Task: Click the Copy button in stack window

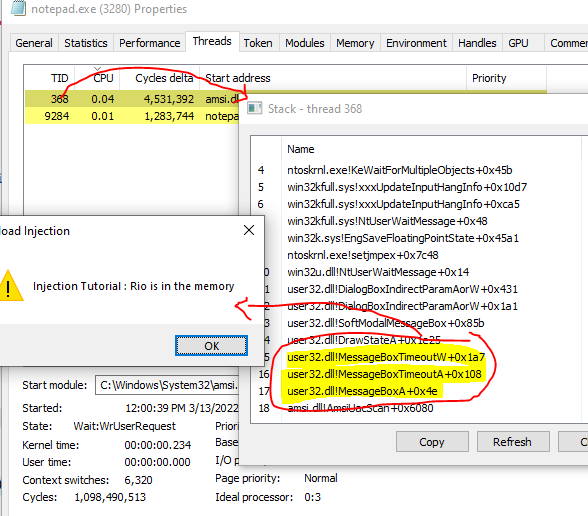Action: [432, 442]
